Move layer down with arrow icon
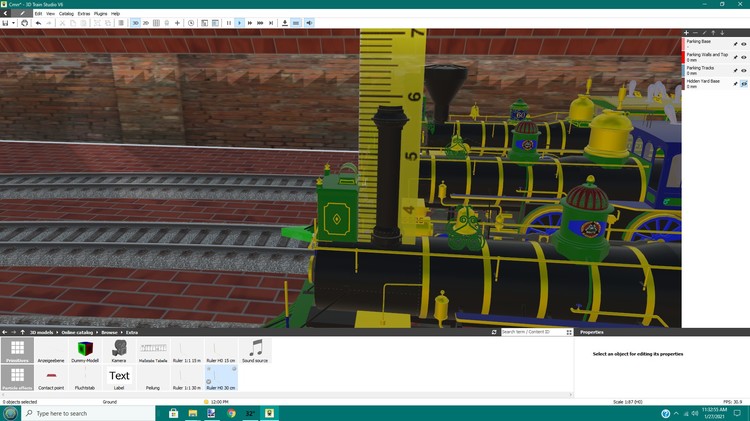This screenshot has height=421, width=750. click(722, 33)
